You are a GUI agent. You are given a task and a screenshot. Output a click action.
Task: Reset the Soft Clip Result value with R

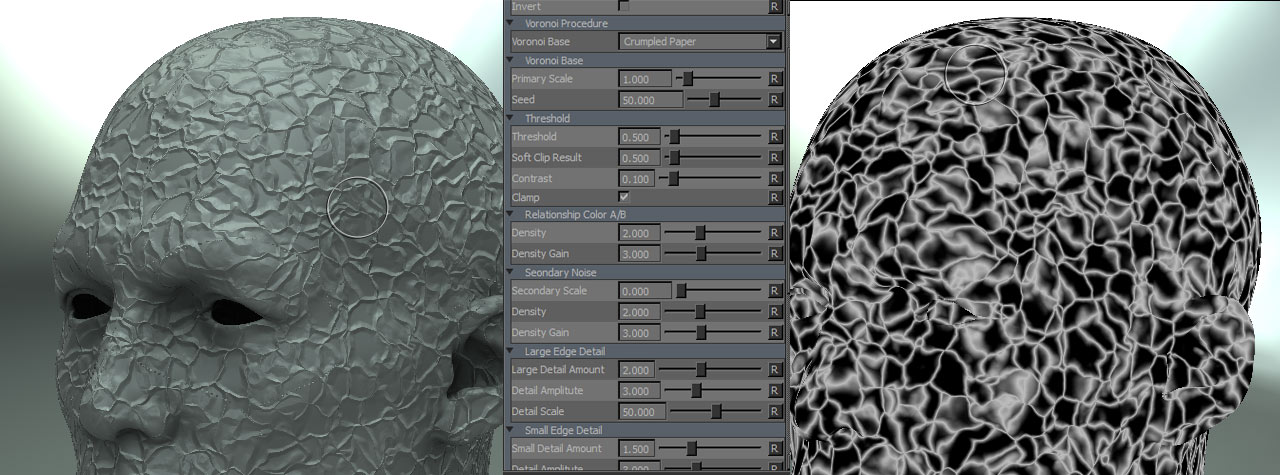coord(774,158)
